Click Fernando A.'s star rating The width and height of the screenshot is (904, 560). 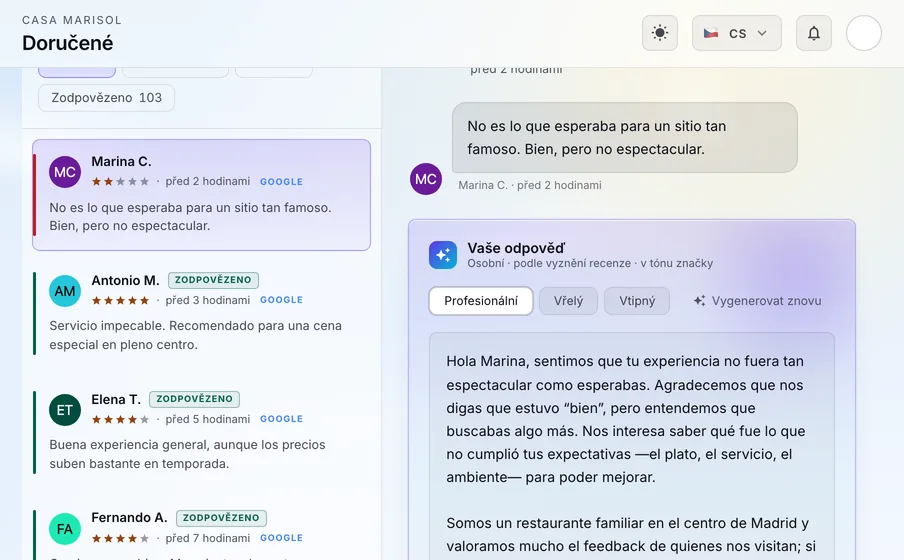[120, 539]
